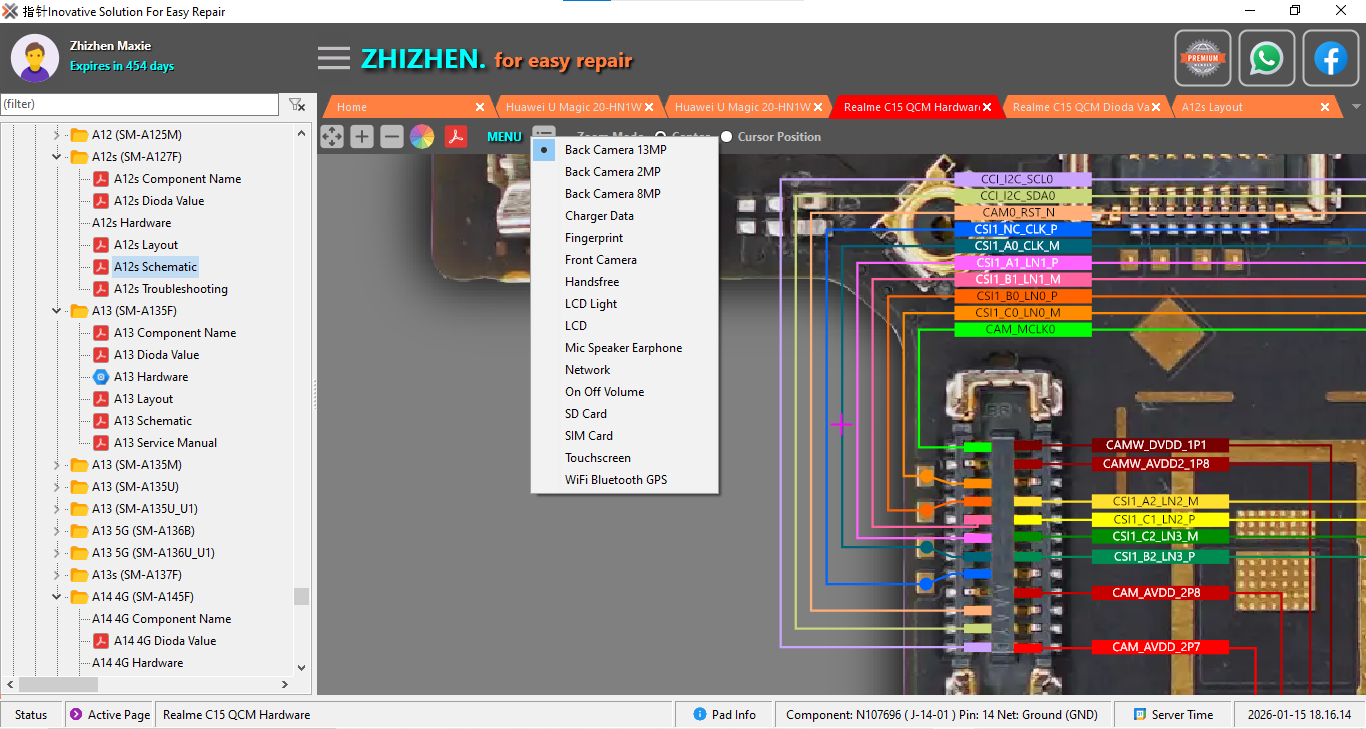Open the color wheel picker
This screenshot has width=1366, height=729.
(422, 137)
